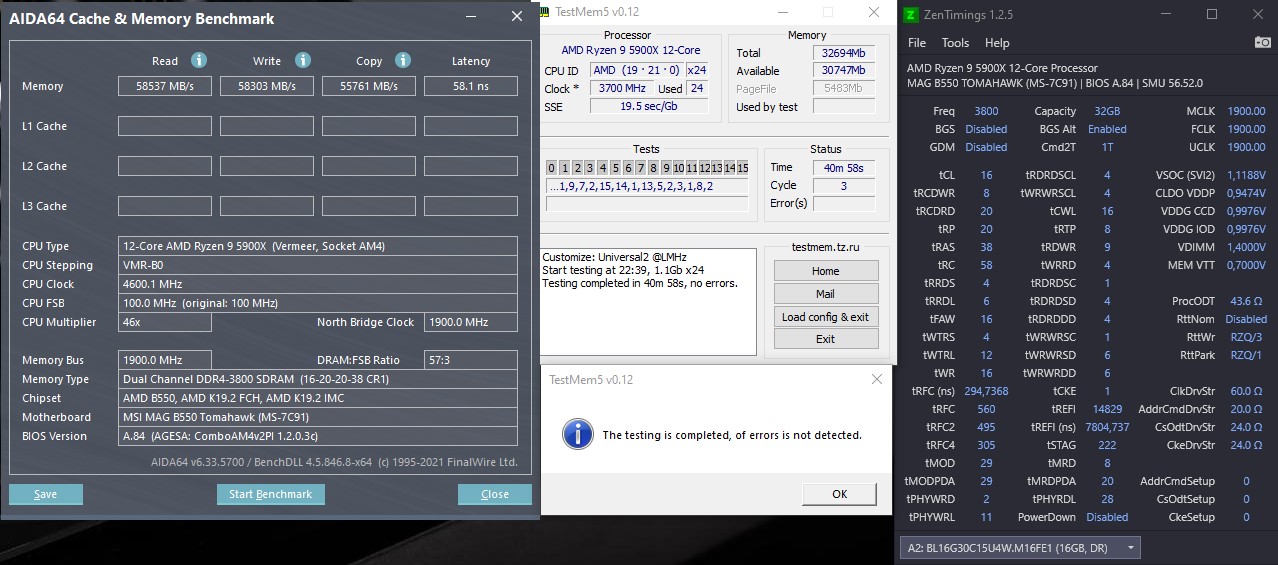The image size is (1278, 565).
Task: Open the ZenTimings Tools menu
Action: pos(955,43)
